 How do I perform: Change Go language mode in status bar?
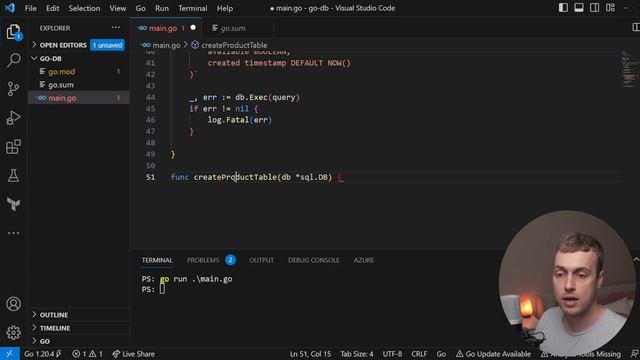pos(441,354)
